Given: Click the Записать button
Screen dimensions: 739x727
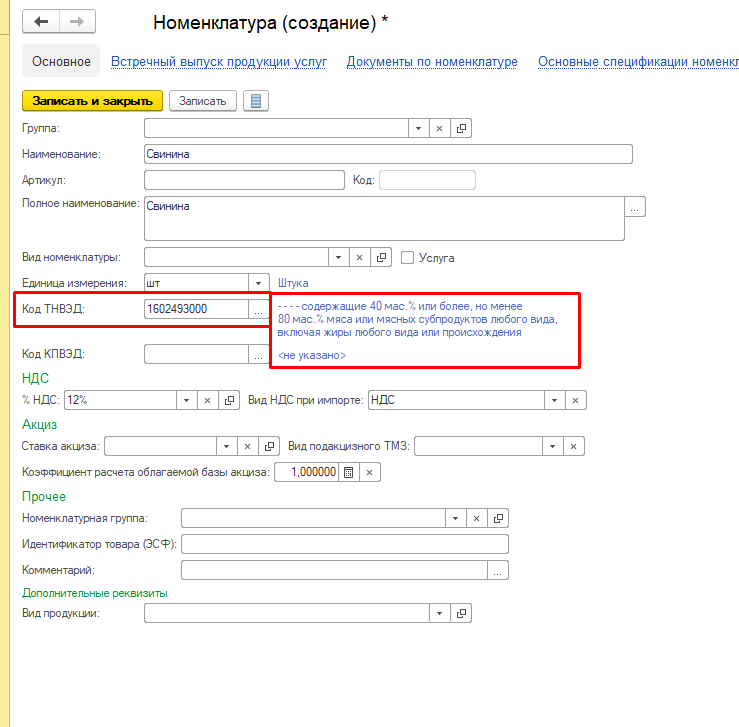Looking at the screenshot, I should 203,101.
